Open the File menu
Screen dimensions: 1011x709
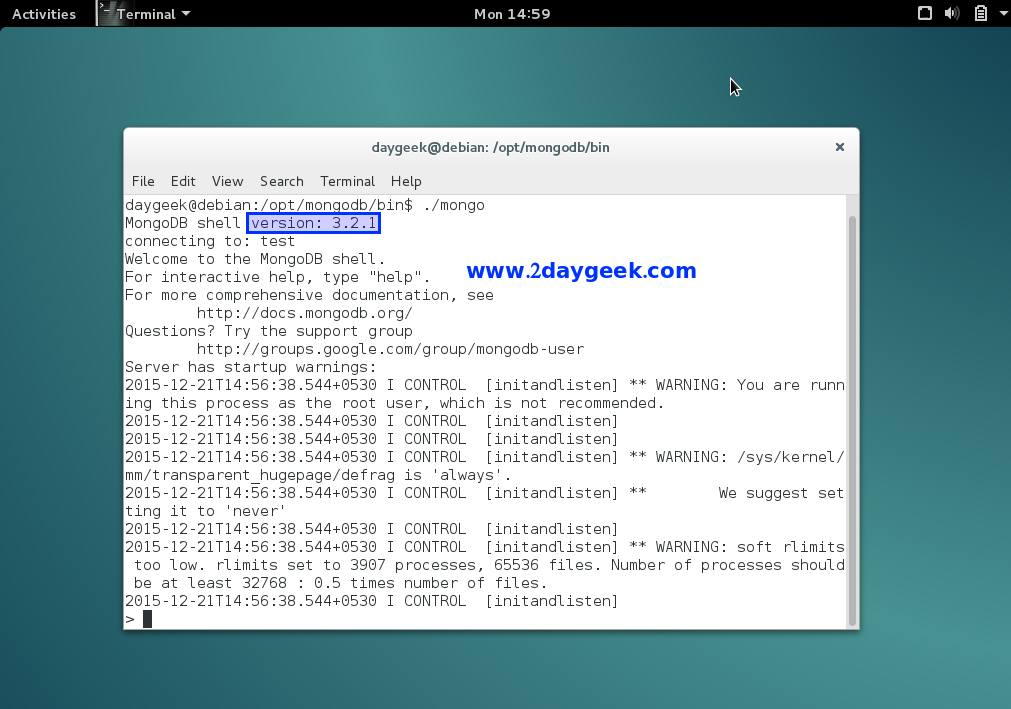click(x=143, y=181)
